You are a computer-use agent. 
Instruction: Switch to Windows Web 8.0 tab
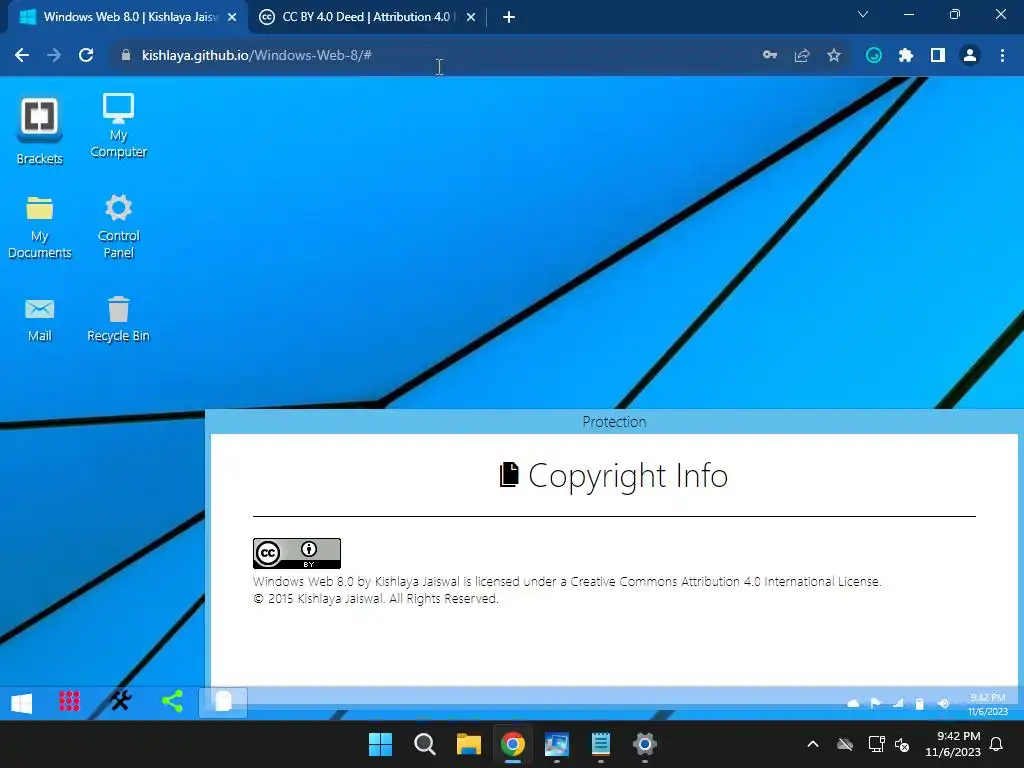pyautogui.click(x=128, y=17)
